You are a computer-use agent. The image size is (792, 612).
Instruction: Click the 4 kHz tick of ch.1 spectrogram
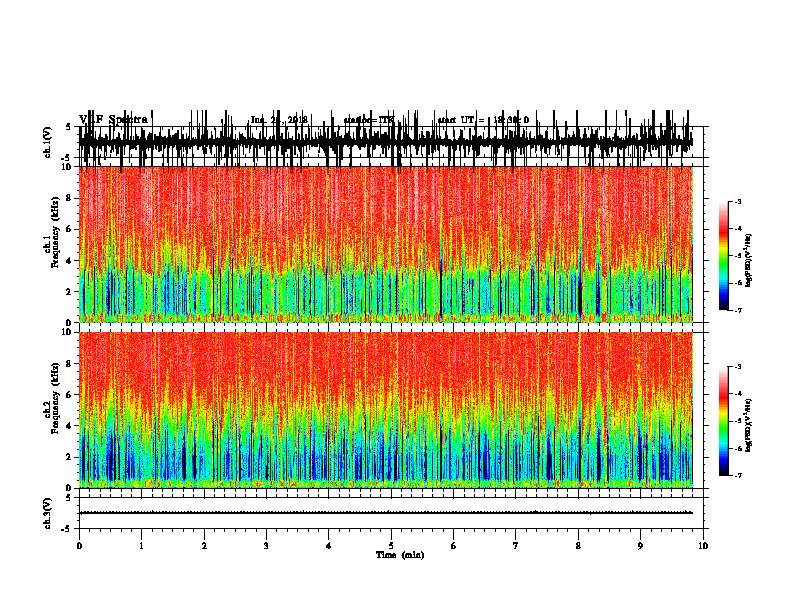(x=70, y=261)
